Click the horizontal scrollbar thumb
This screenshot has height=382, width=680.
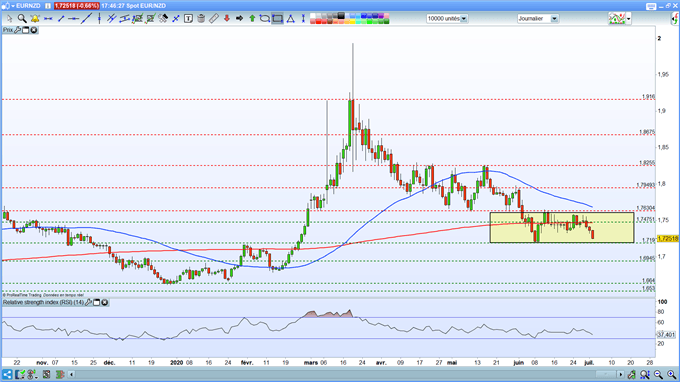tap(606, 374)
